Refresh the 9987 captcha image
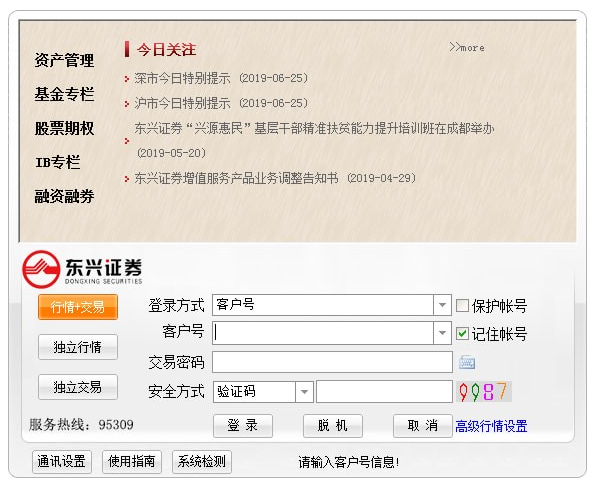 click(484, 391)
